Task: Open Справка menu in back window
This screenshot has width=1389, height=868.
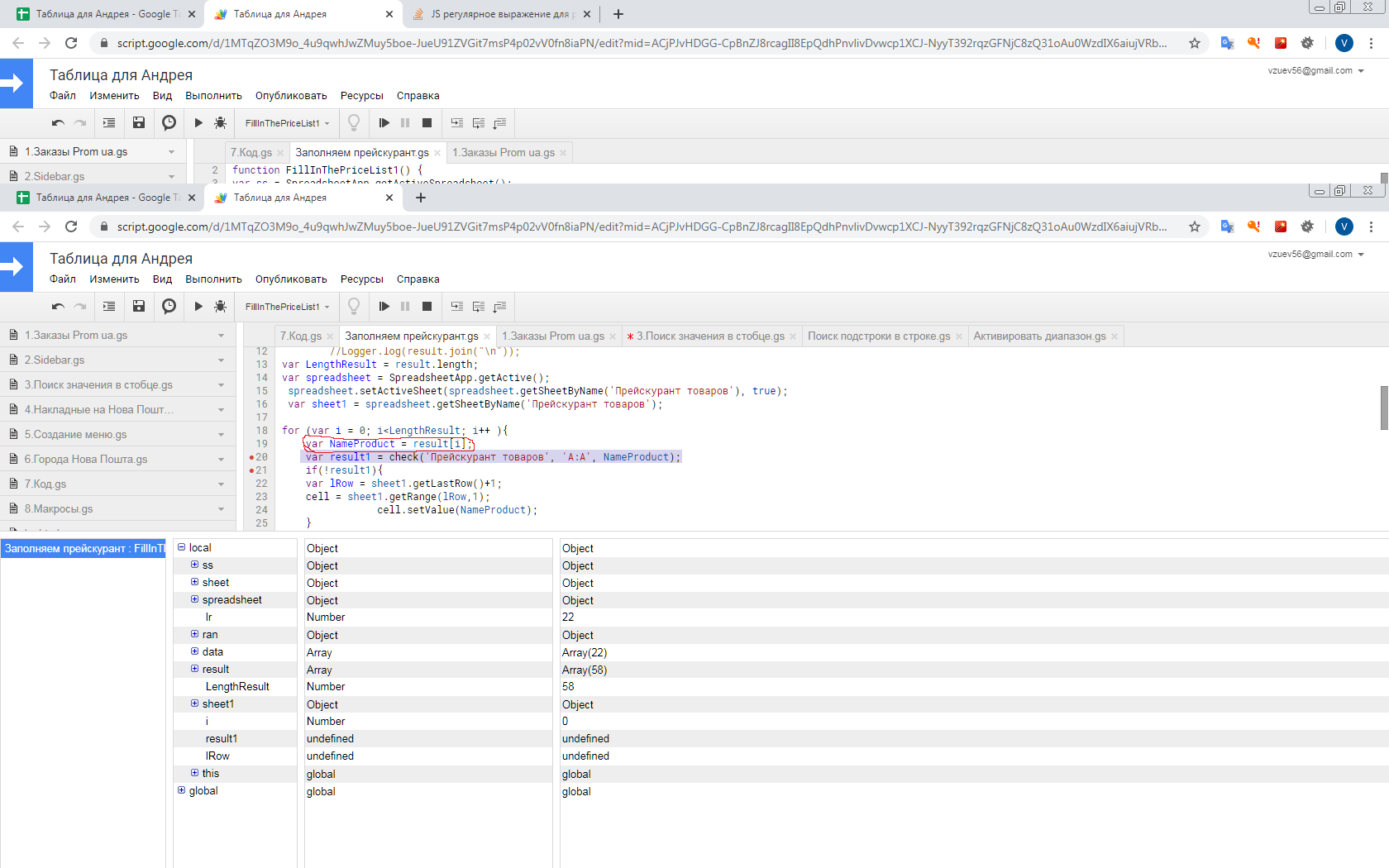Action: click(418, 96)
